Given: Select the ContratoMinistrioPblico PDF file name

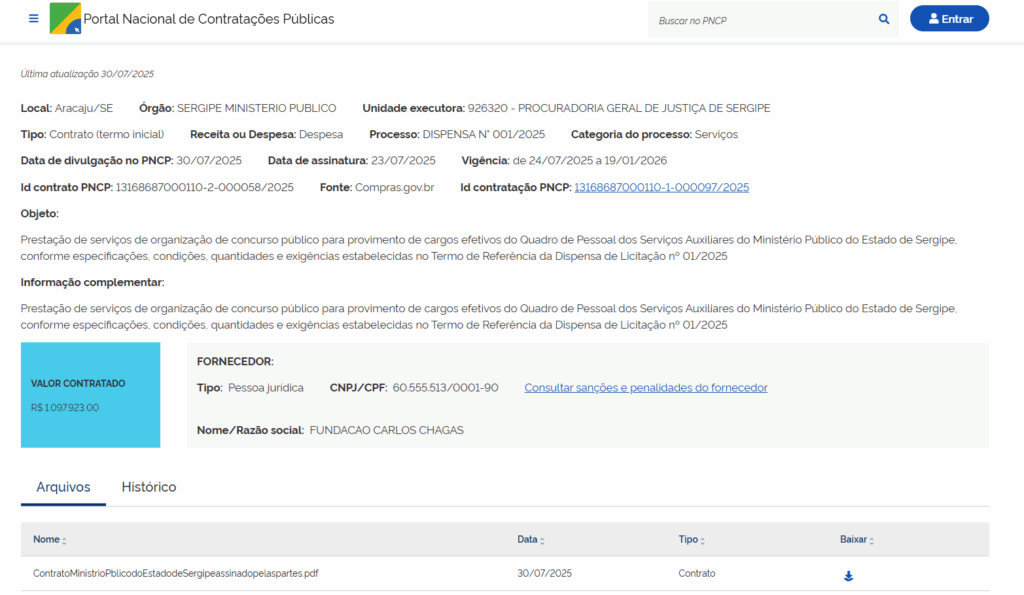Looking at the screenshot, I should pyautogui.click(x=176, y=574).
